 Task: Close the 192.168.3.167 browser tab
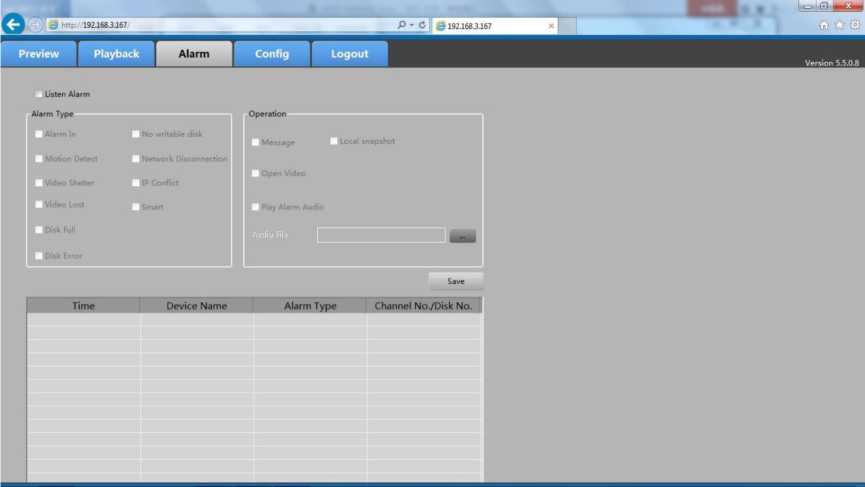coord(551,26)
